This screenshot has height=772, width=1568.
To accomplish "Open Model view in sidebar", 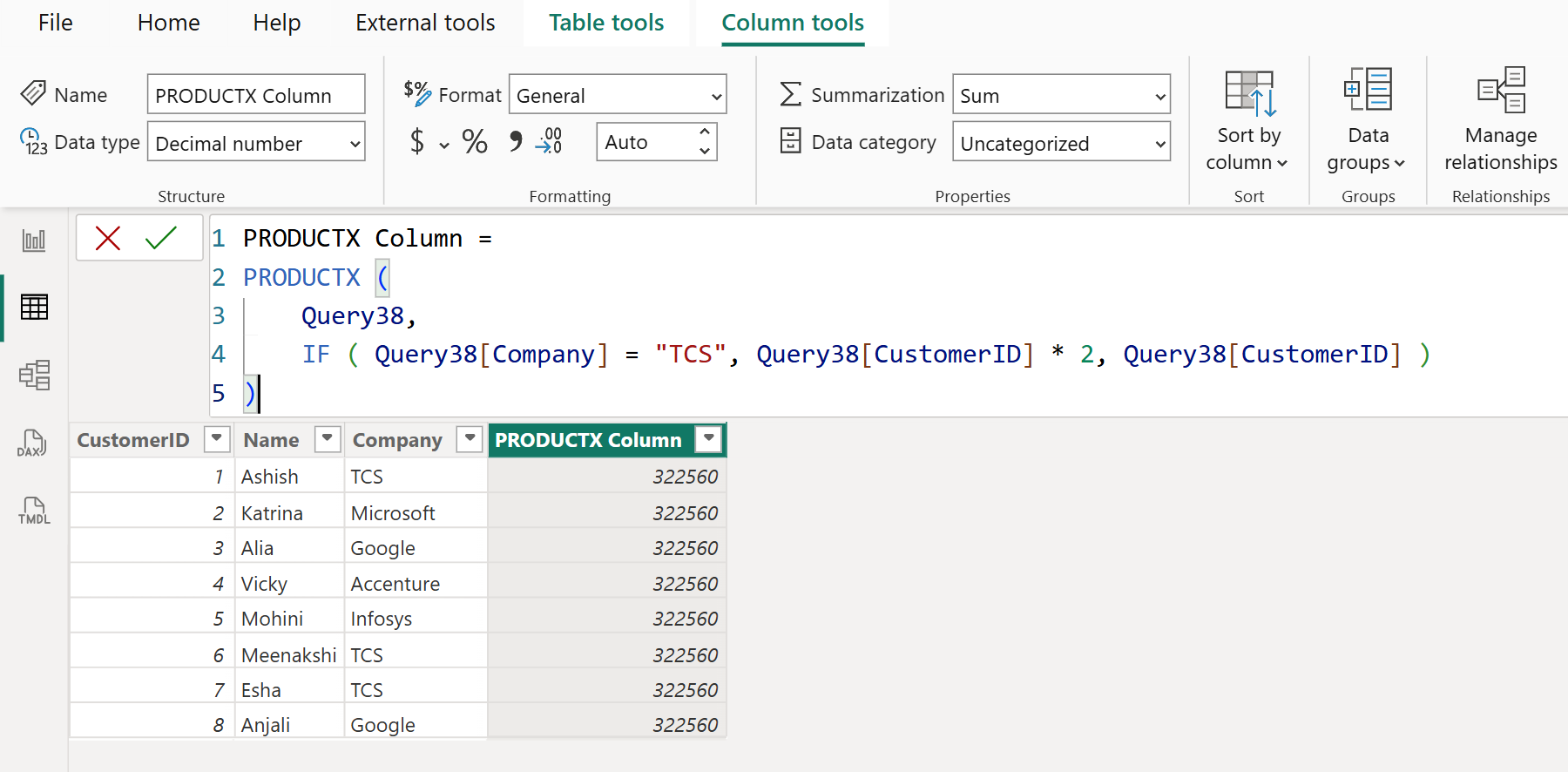I will [x=34, y=375].
